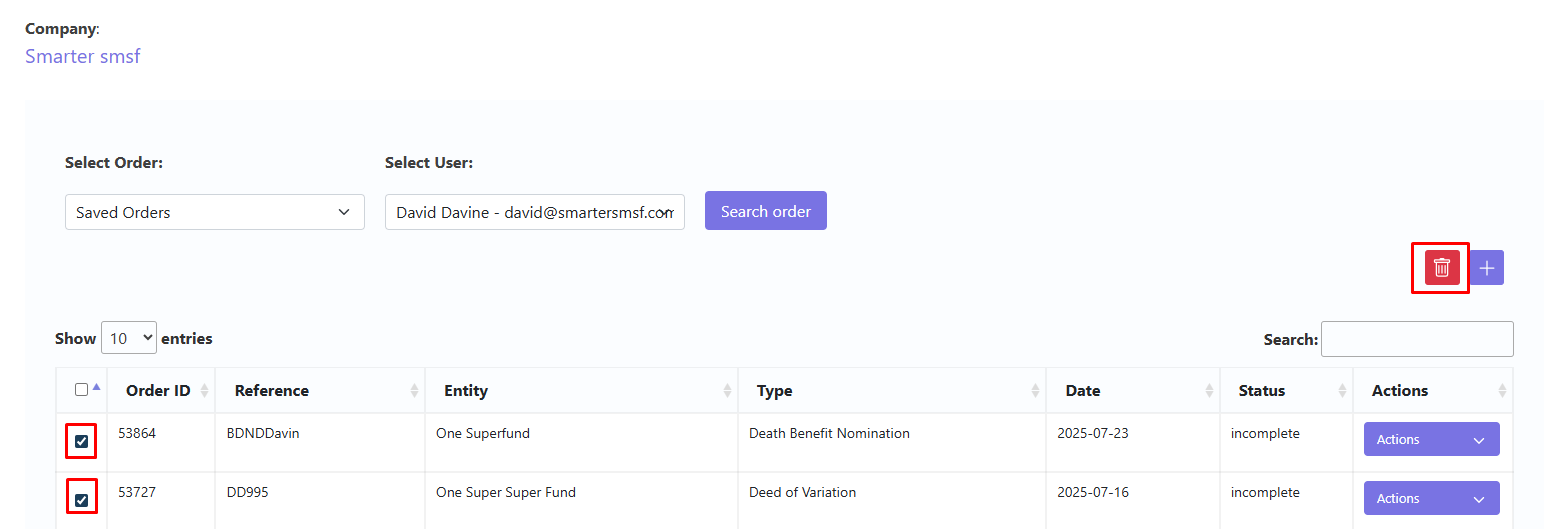This screenshot has height=529, width=1552.
Task: Uncheck the checkbox for order 53864
Action: [x=82, y=441]
